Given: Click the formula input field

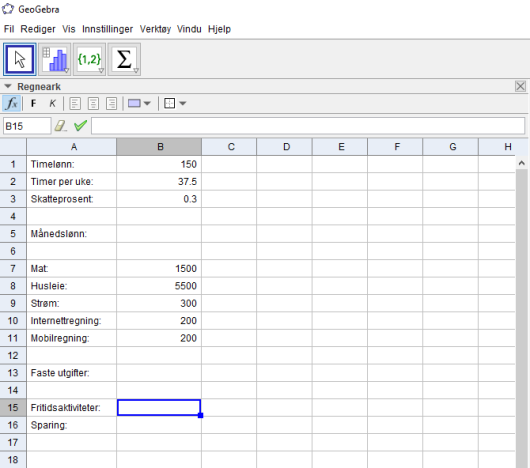Looking at the screenshot, I should tap(308, 126).
